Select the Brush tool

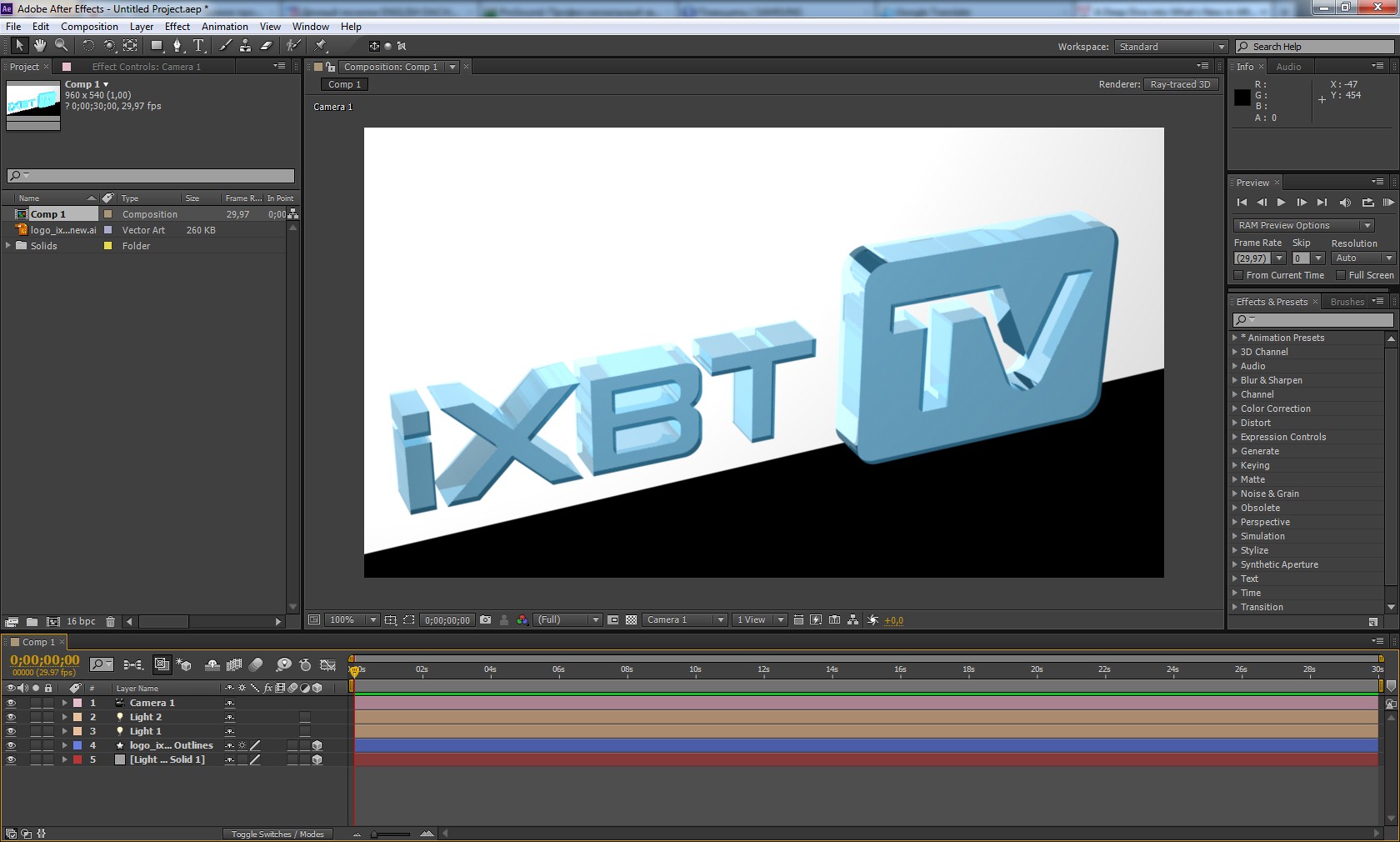(226, 46)
